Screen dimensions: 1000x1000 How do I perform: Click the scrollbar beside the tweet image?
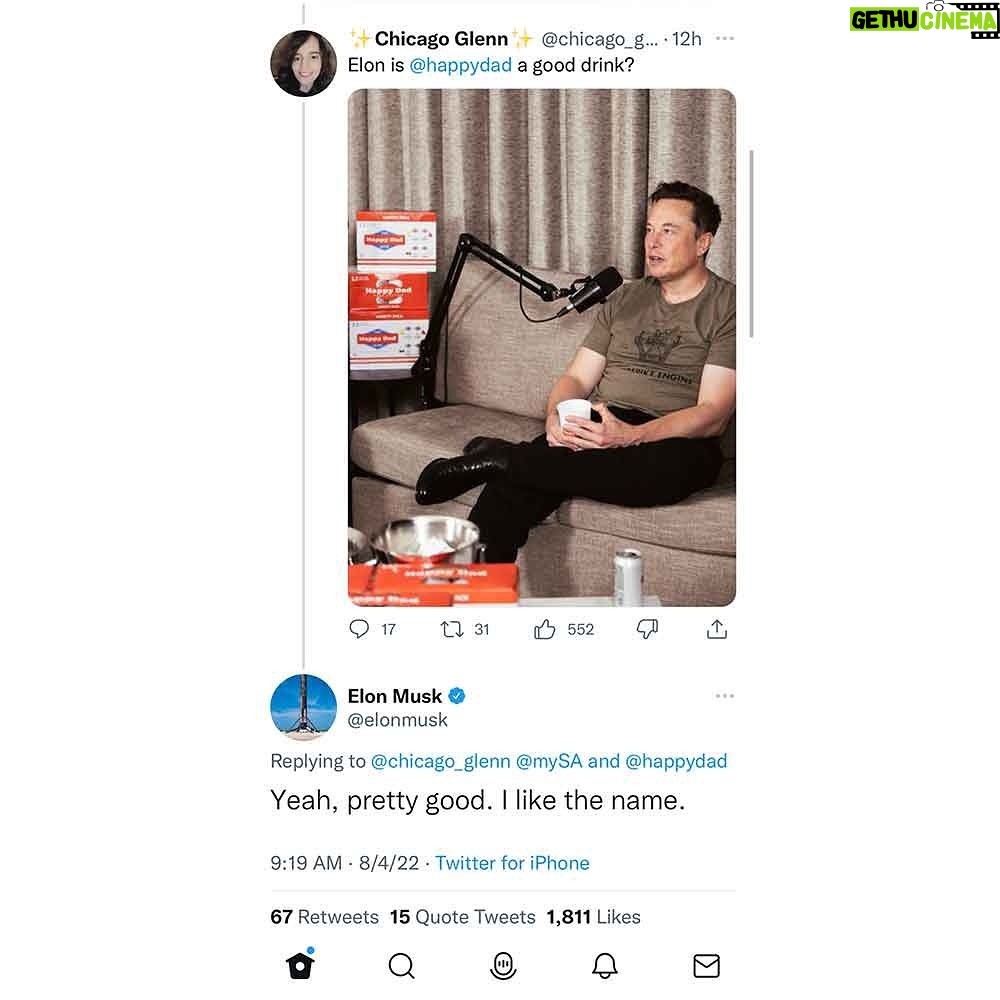click(752, 244)
